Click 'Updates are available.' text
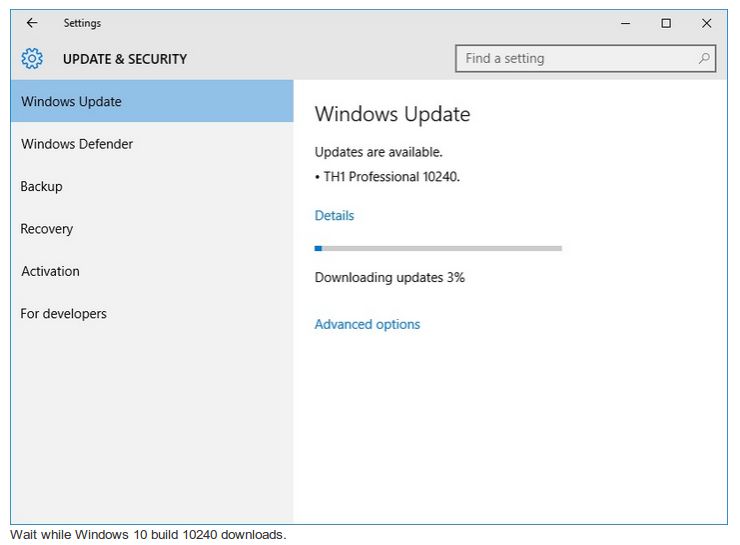Viewport: 740px width, 545px height. pyautogui.click(x=378, y=152)
